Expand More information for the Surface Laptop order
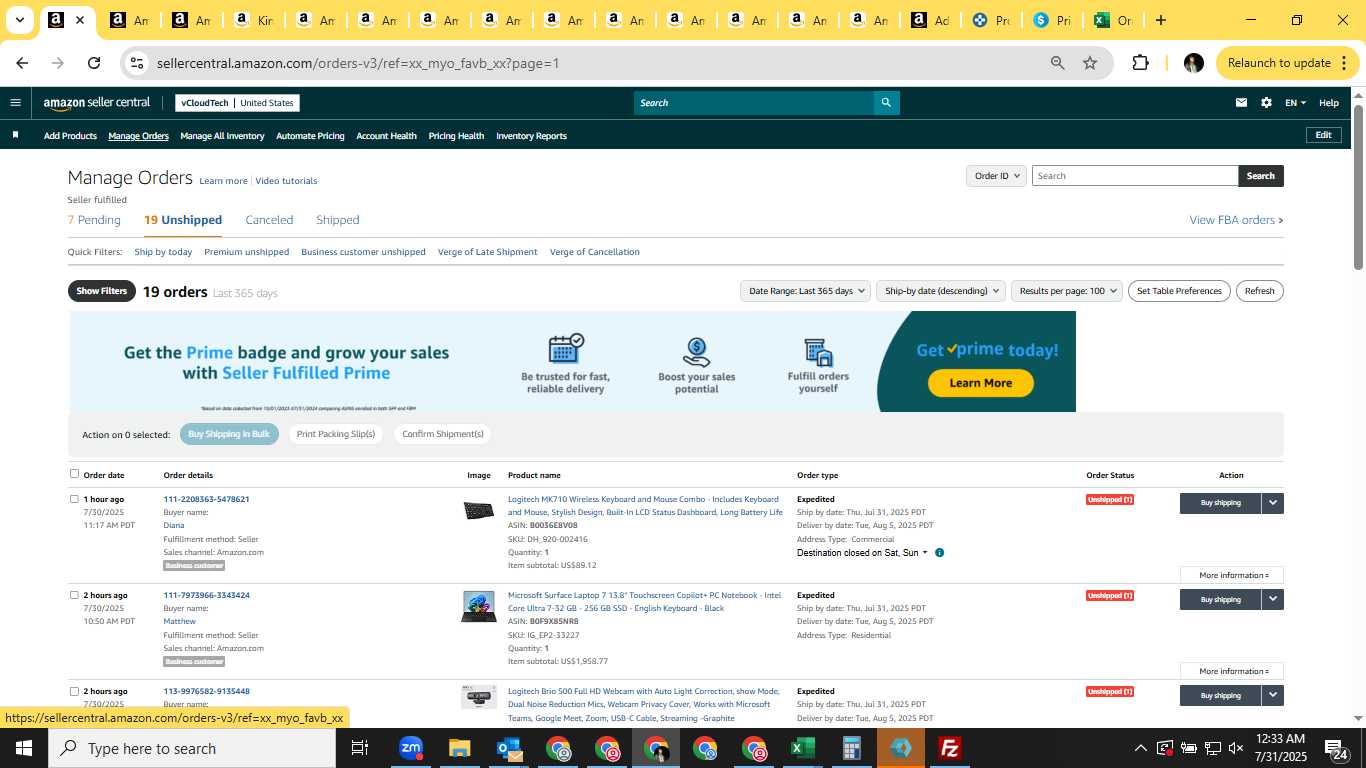Image resolution: width=1366 pixels, height=768 pixels. point(1232,671)
